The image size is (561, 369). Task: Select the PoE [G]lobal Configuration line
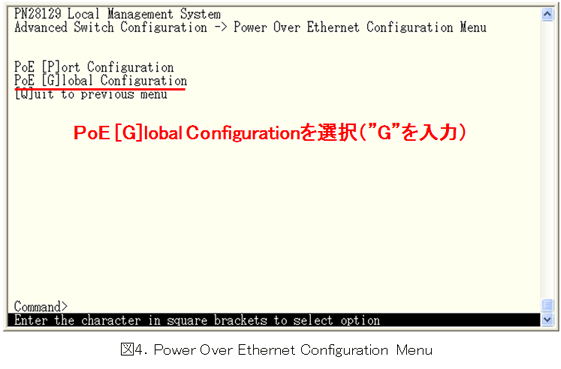101,80
